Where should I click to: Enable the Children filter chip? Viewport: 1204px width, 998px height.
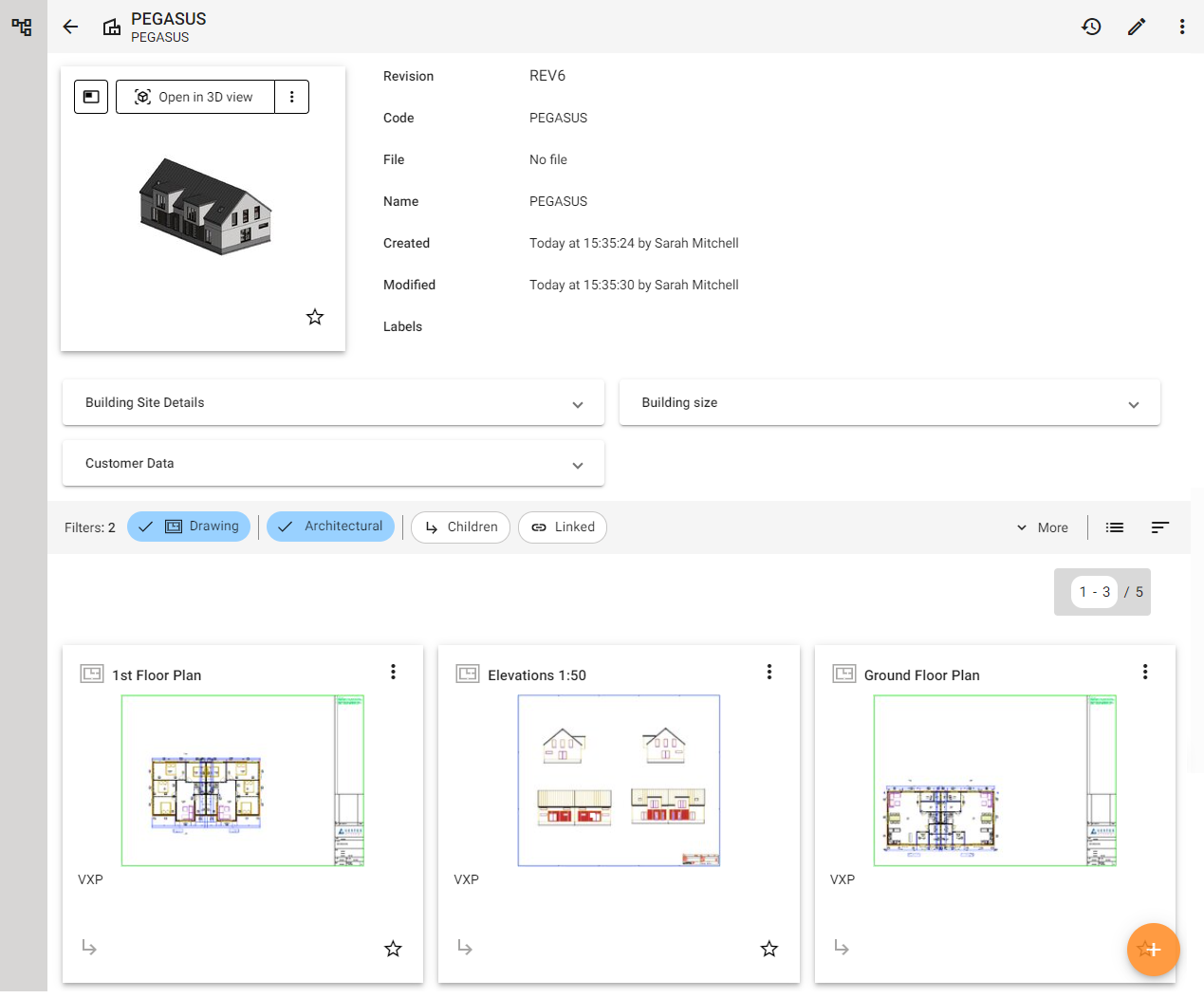[x=460, y=527]
